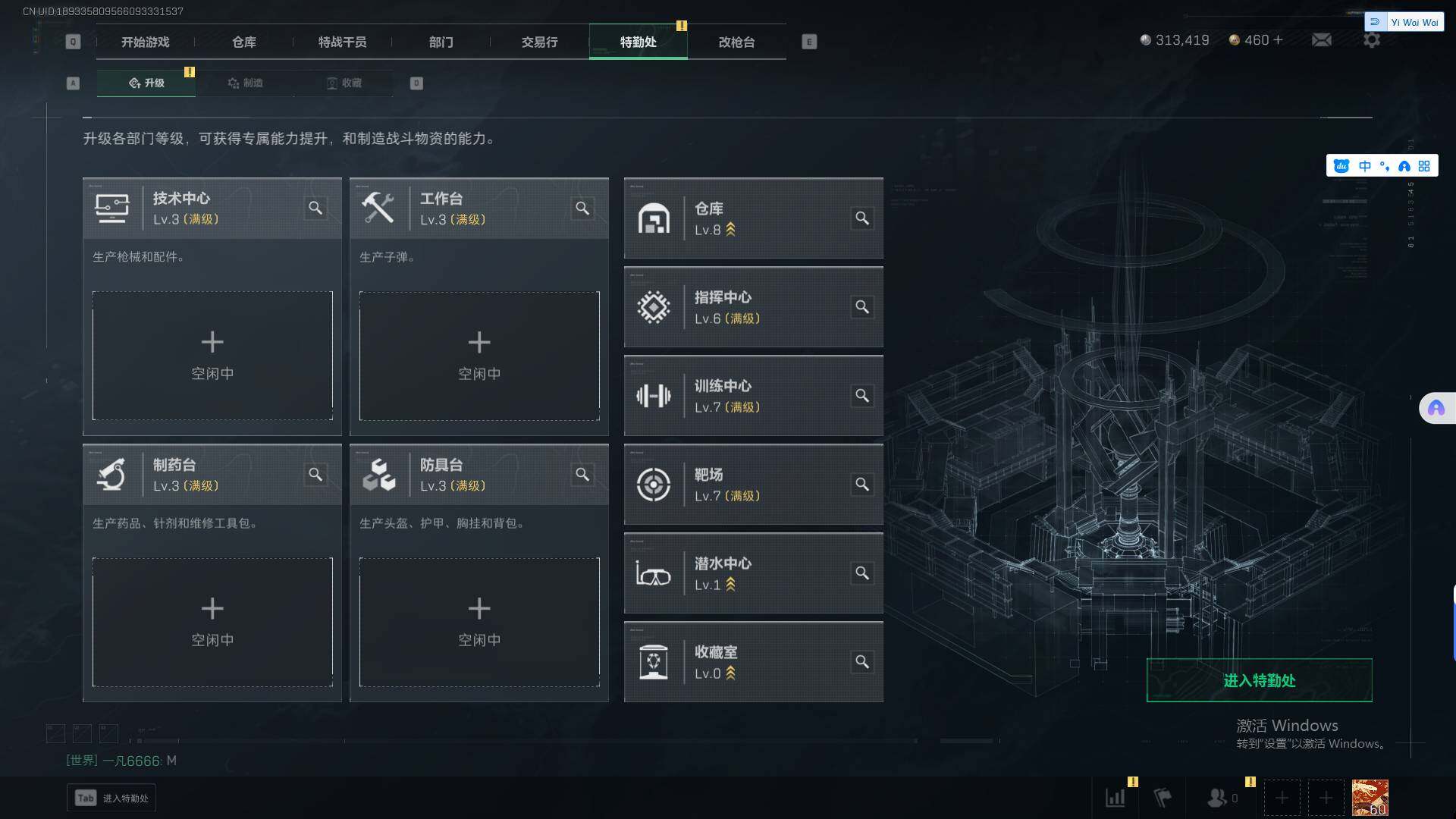Click the plus beside 460 currency
Screen dimensions: 1456x819
1278,39
